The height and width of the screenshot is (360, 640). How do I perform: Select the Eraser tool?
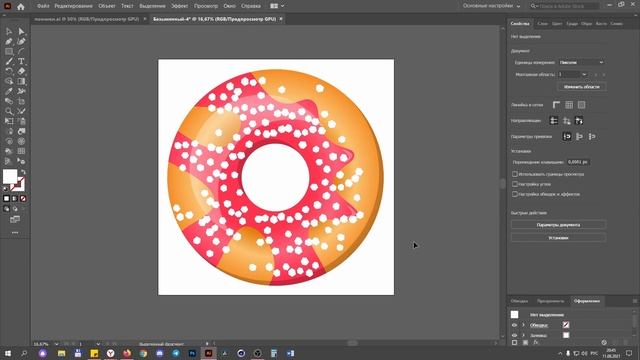point(21,71)
